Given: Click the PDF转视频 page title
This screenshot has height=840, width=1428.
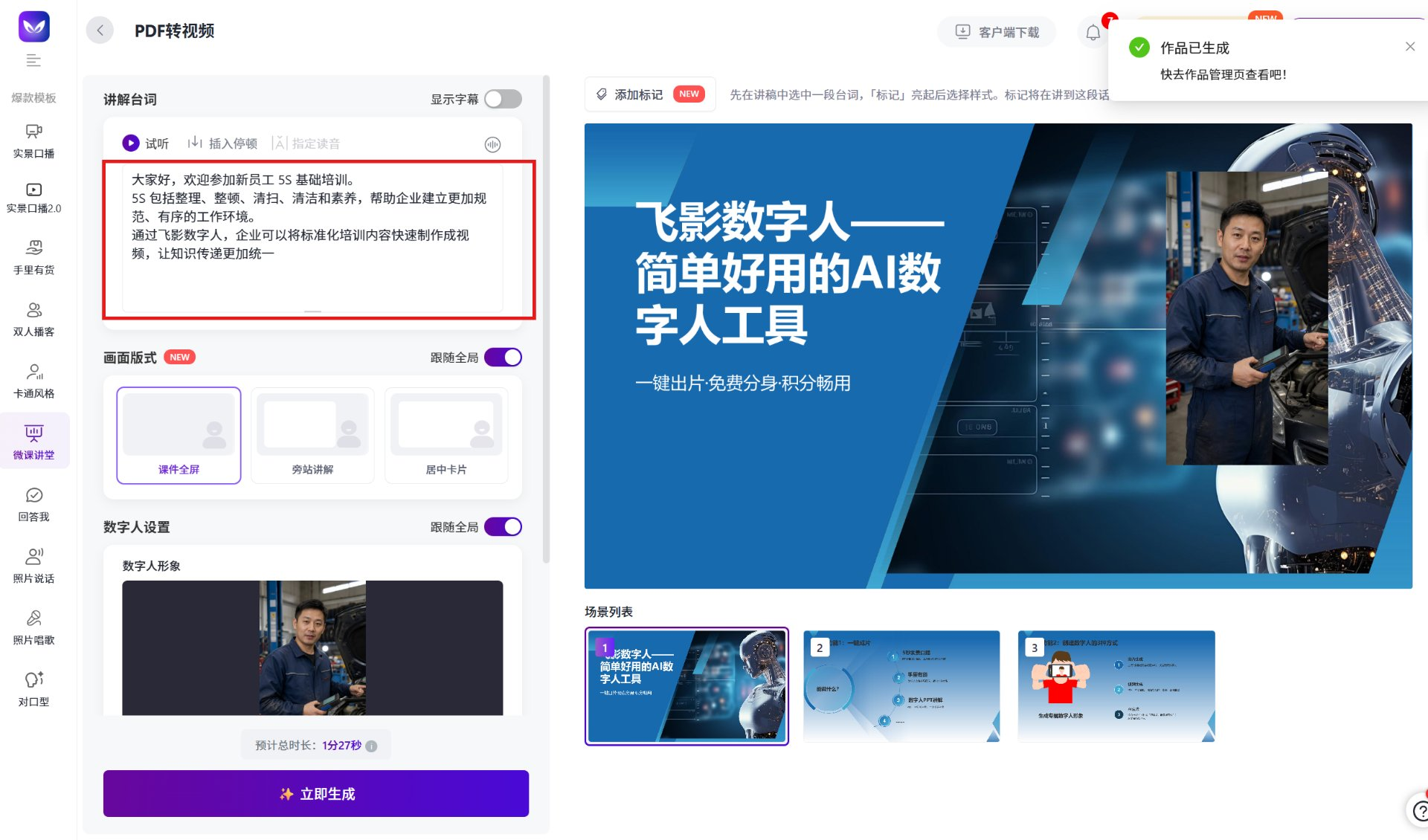Looking at the screenshot, I should point(175,30).
